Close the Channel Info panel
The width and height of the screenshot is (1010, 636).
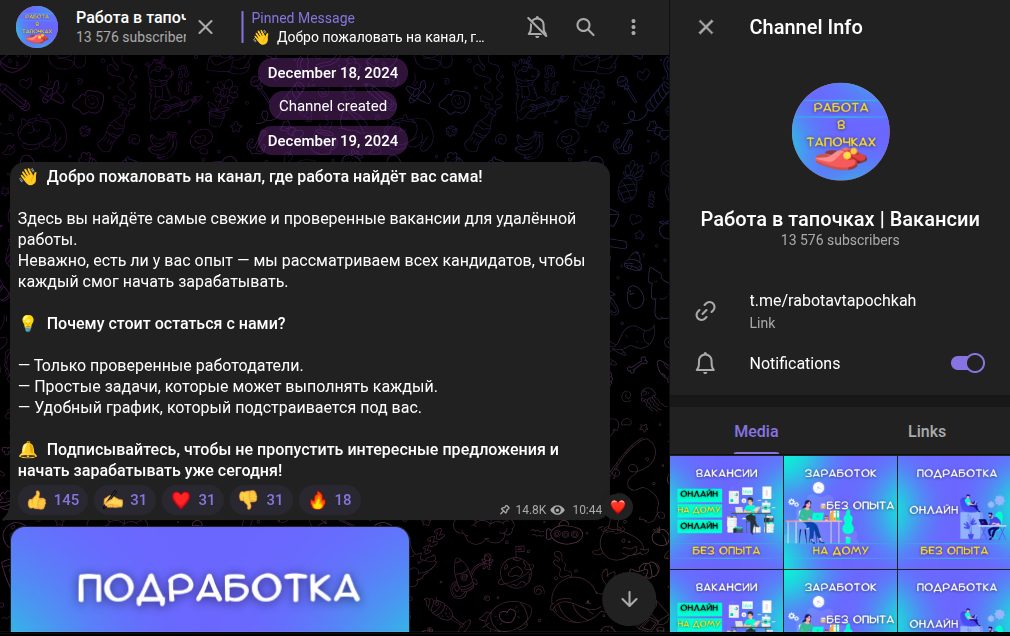tap(706, 27)
